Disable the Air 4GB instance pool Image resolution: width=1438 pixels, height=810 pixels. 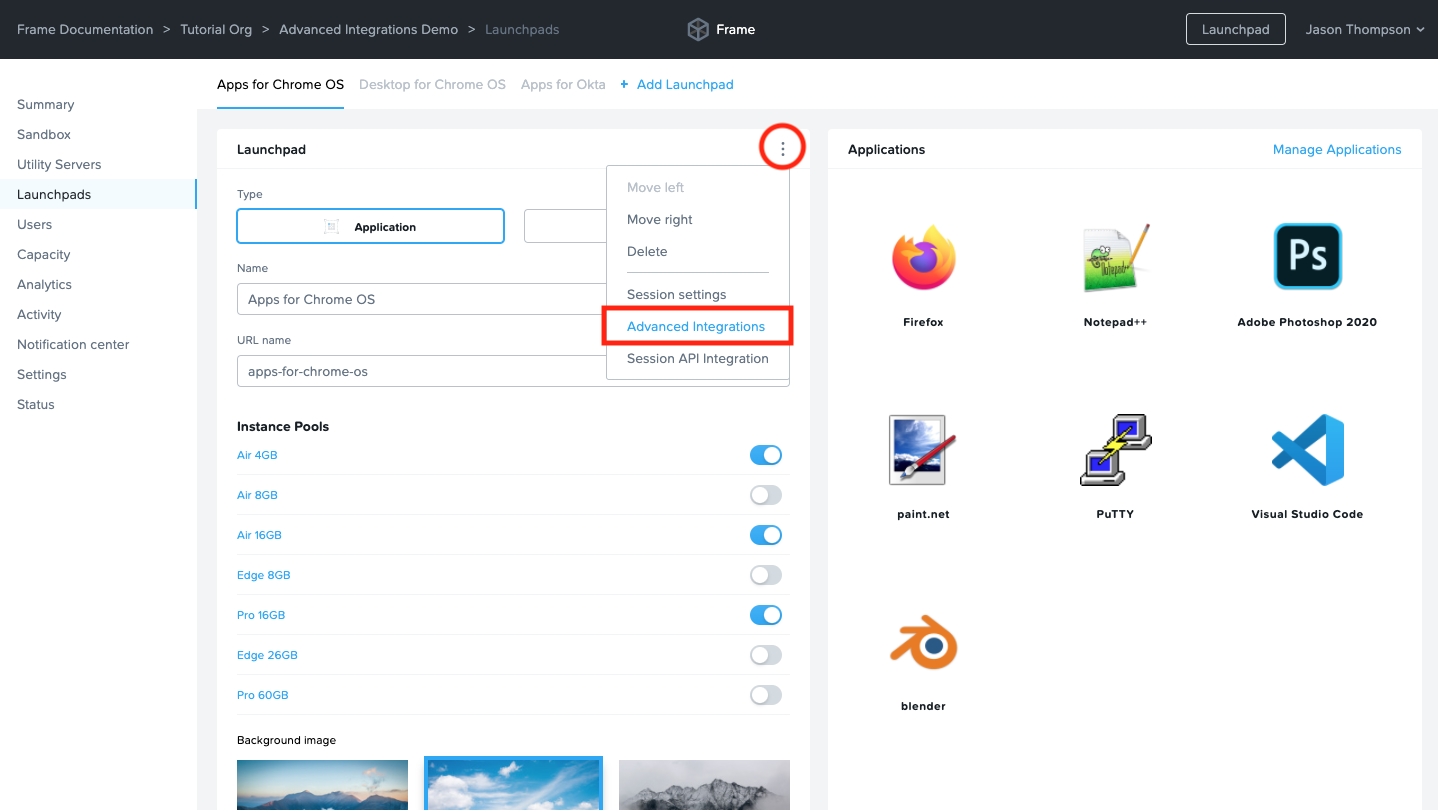coord(765,455)
